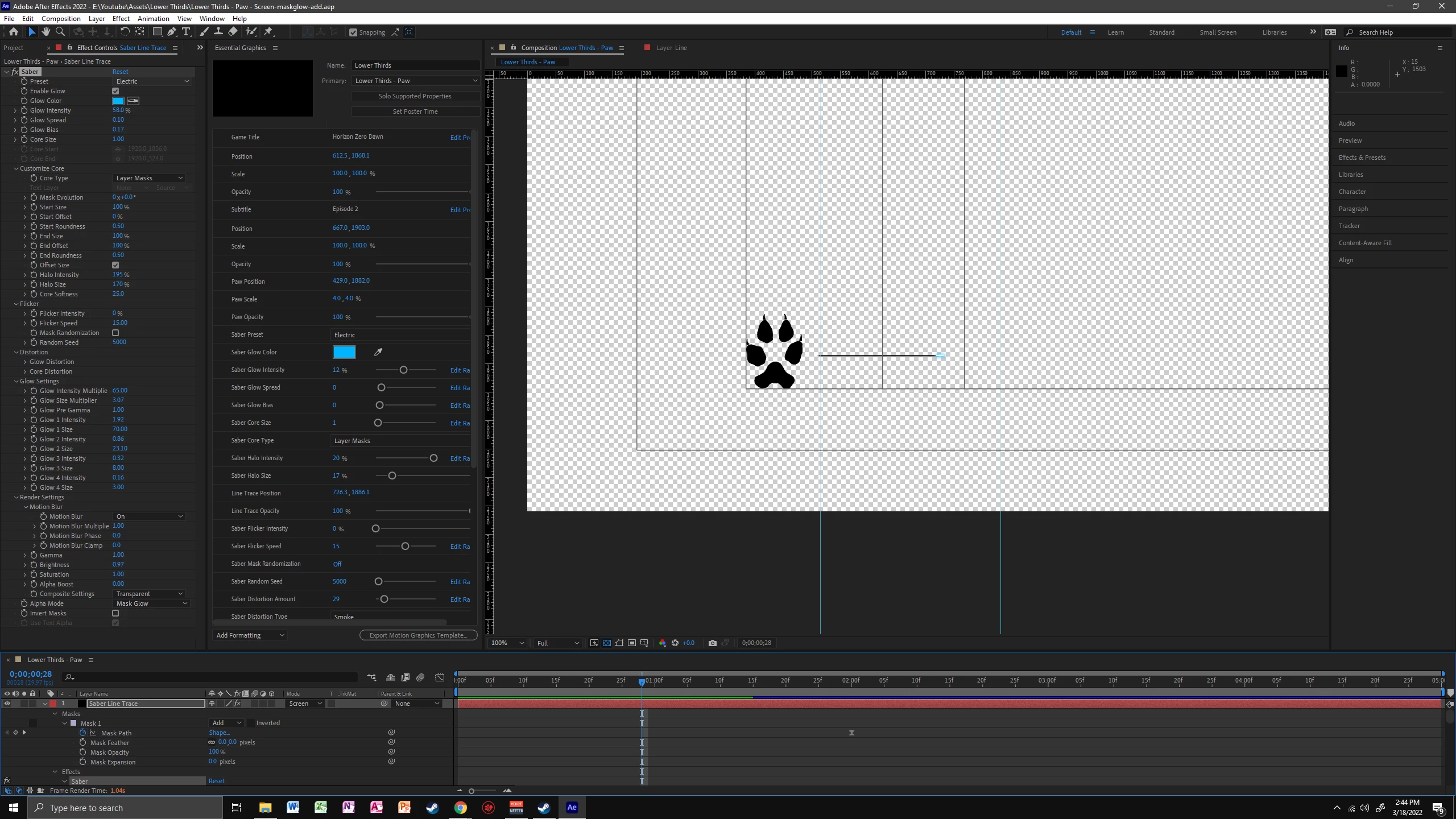Uncheck Enable Glow in Saber effect

(115, 91)
